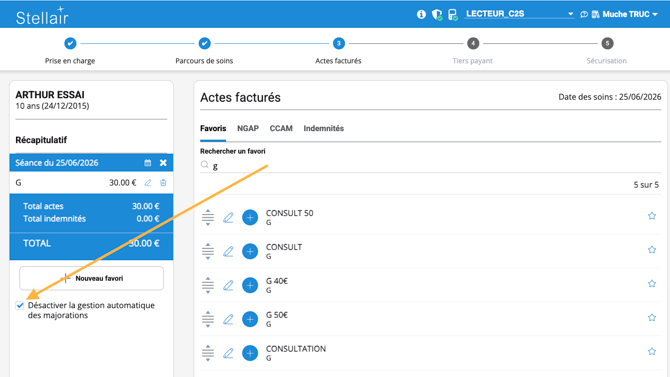
Task: Toggle star on G 50€ favorite
Action: coord(652,318)
